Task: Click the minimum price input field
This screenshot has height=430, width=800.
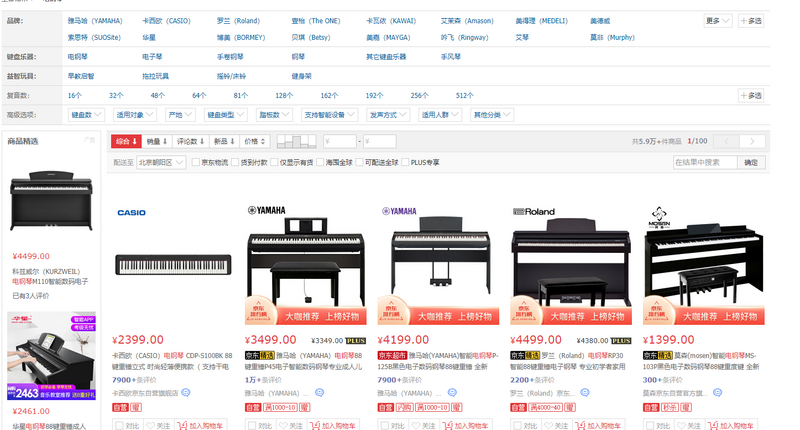Action: click(340, 141)
